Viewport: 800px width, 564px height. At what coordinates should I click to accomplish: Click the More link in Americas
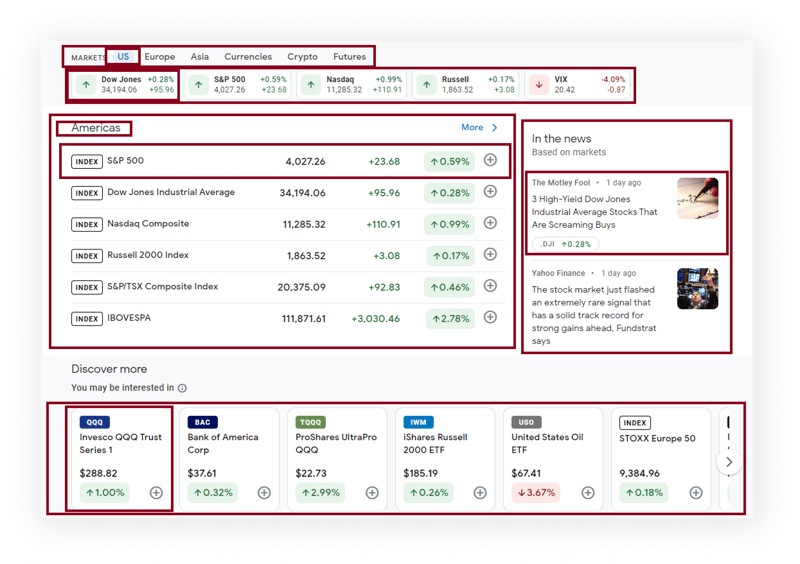472,127
